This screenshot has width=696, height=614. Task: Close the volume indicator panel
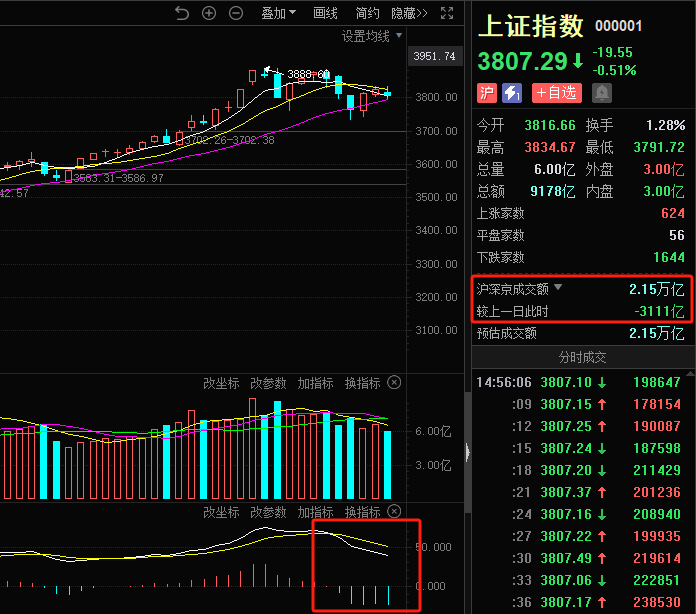tap(394, 383)
